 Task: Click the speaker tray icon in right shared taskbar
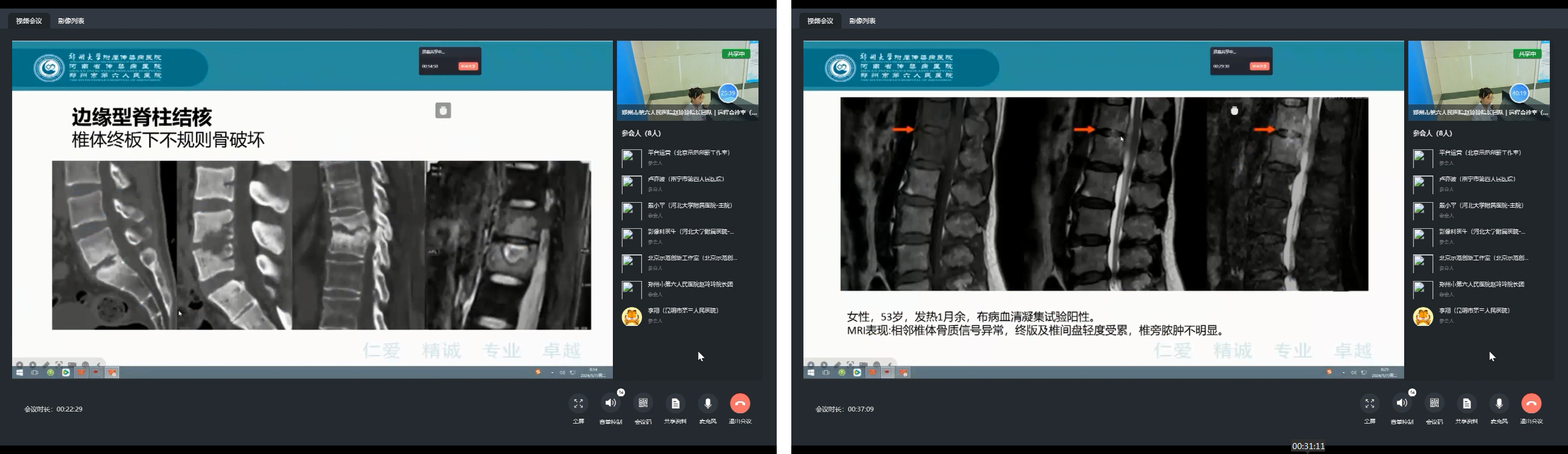(1353, 372)
